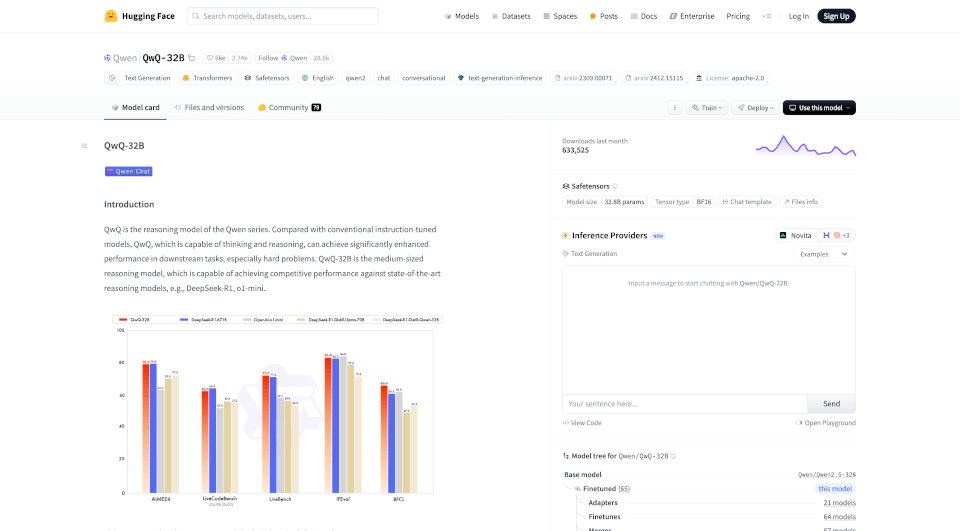Open the three-dot more options menu
This screenshot has height=531, width=960.
pos(675,108)
